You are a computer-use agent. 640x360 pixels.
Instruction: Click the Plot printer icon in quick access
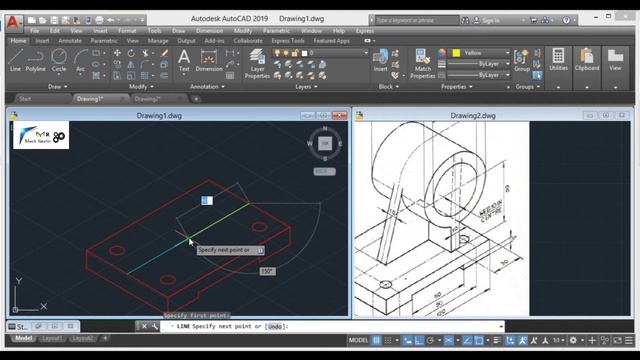click(x=99, y=20)
